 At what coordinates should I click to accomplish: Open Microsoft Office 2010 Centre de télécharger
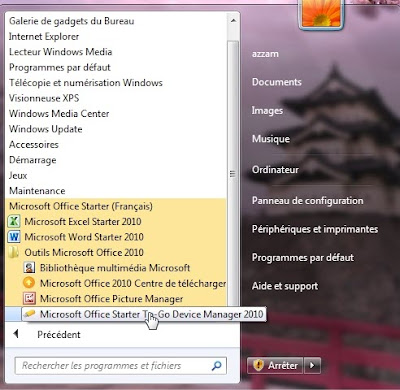pos(133,283)
